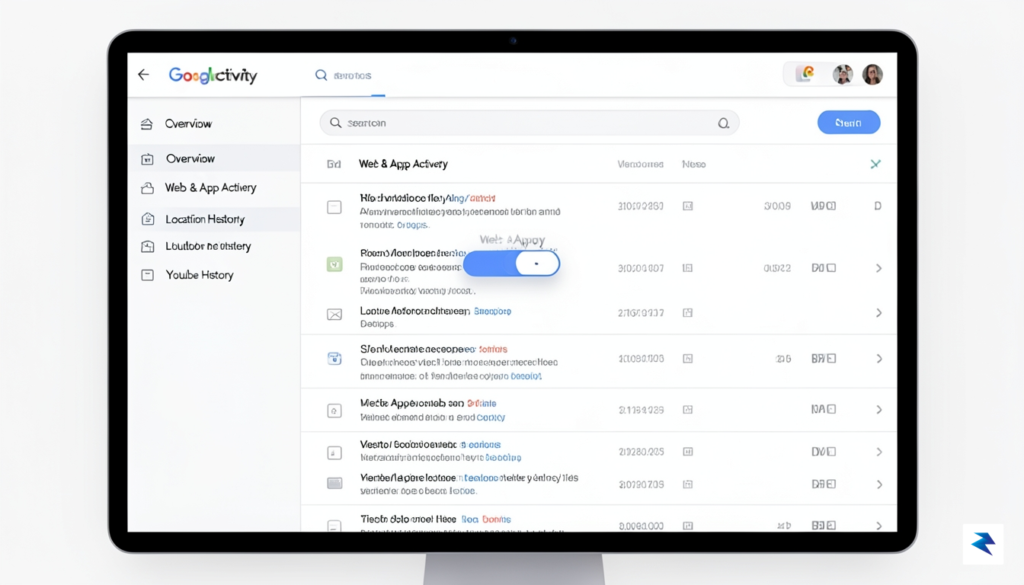Open the blue "Sreopore" link in the "Lootue" row
The image size is (1024, 585).
492,311
